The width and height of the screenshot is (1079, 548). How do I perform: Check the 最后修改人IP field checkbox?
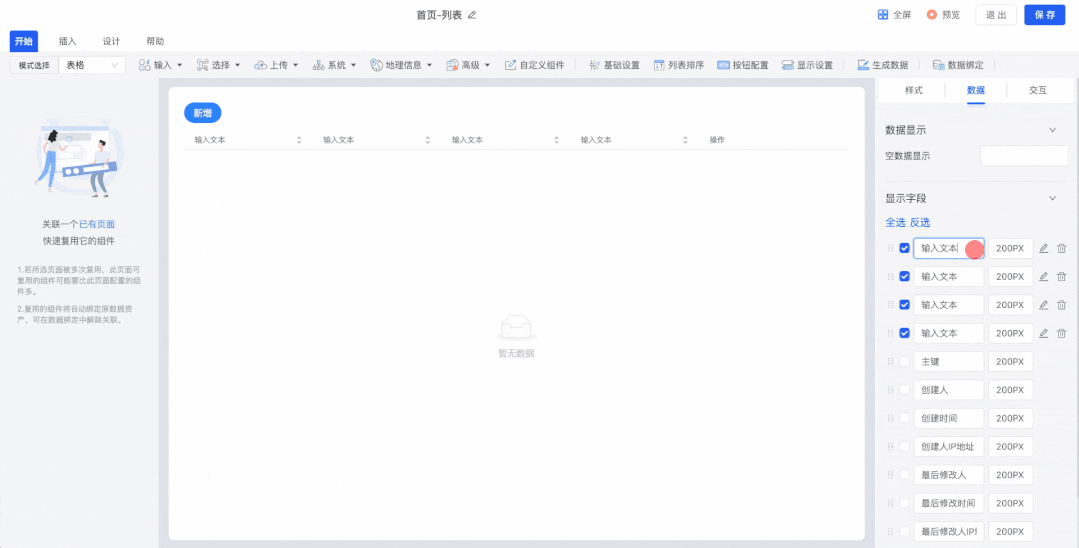point(904,531)
